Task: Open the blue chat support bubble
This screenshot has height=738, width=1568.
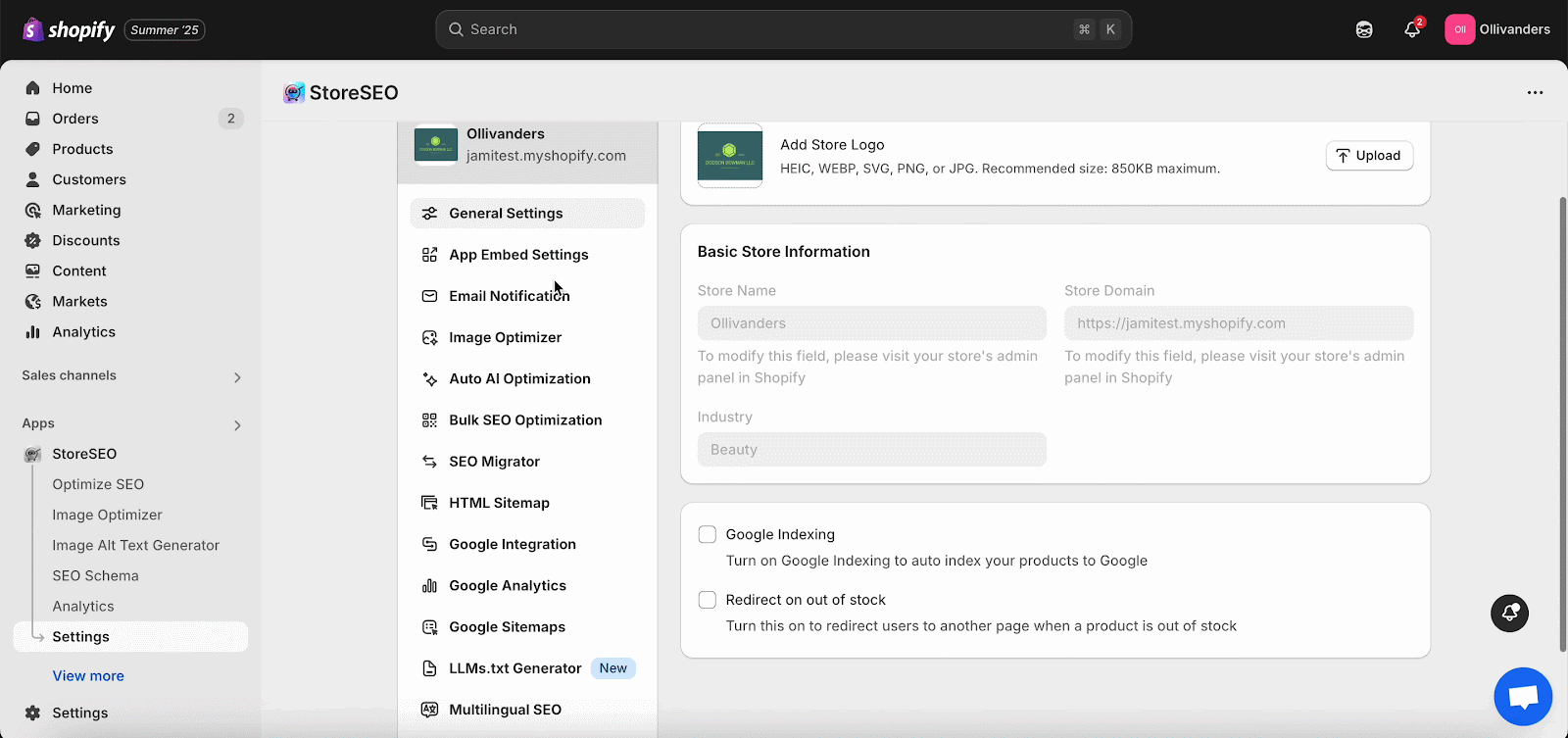Action: coord(1523,697)
